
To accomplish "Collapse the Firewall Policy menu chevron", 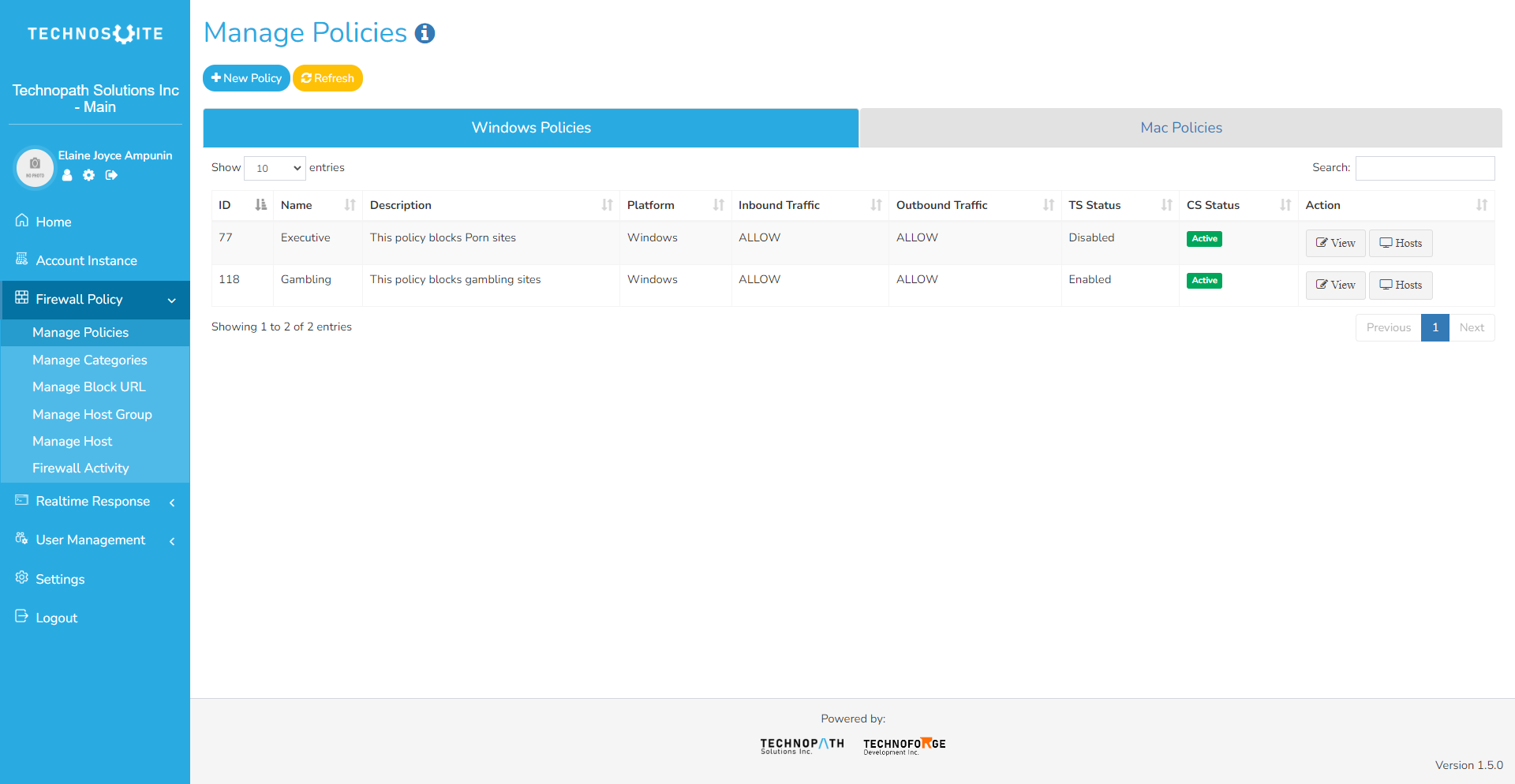I will click(x=172, y=301).
